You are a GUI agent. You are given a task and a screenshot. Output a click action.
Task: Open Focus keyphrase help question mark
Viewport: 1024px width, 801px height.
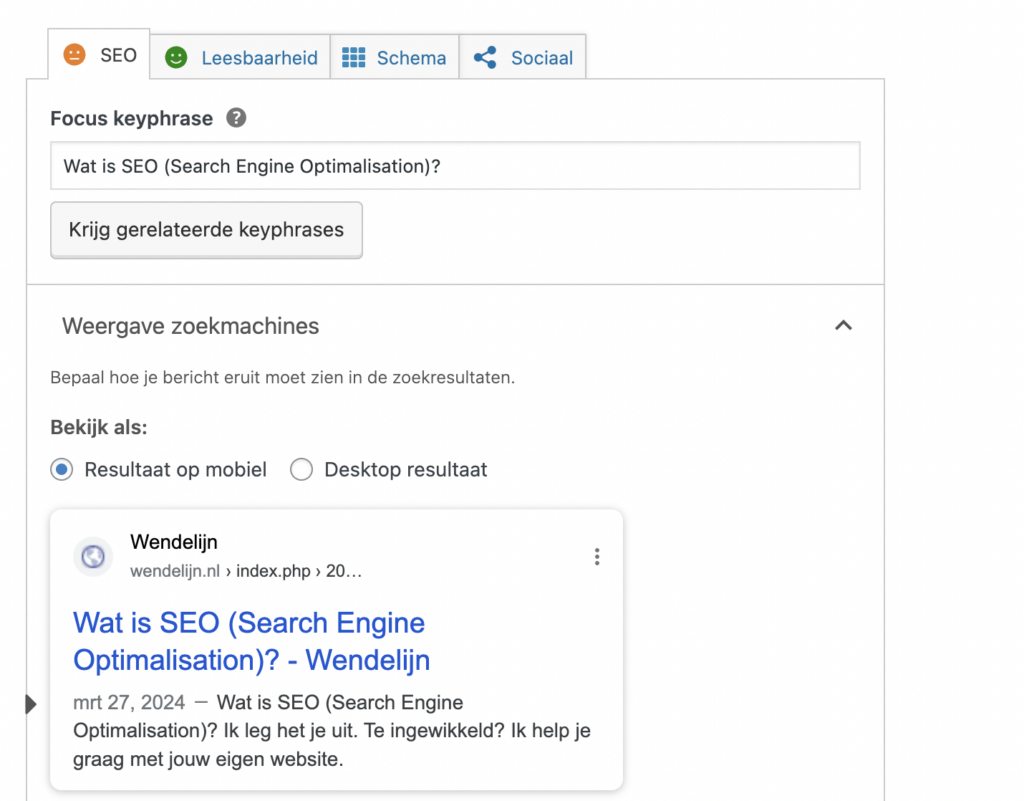coord(236,118)
